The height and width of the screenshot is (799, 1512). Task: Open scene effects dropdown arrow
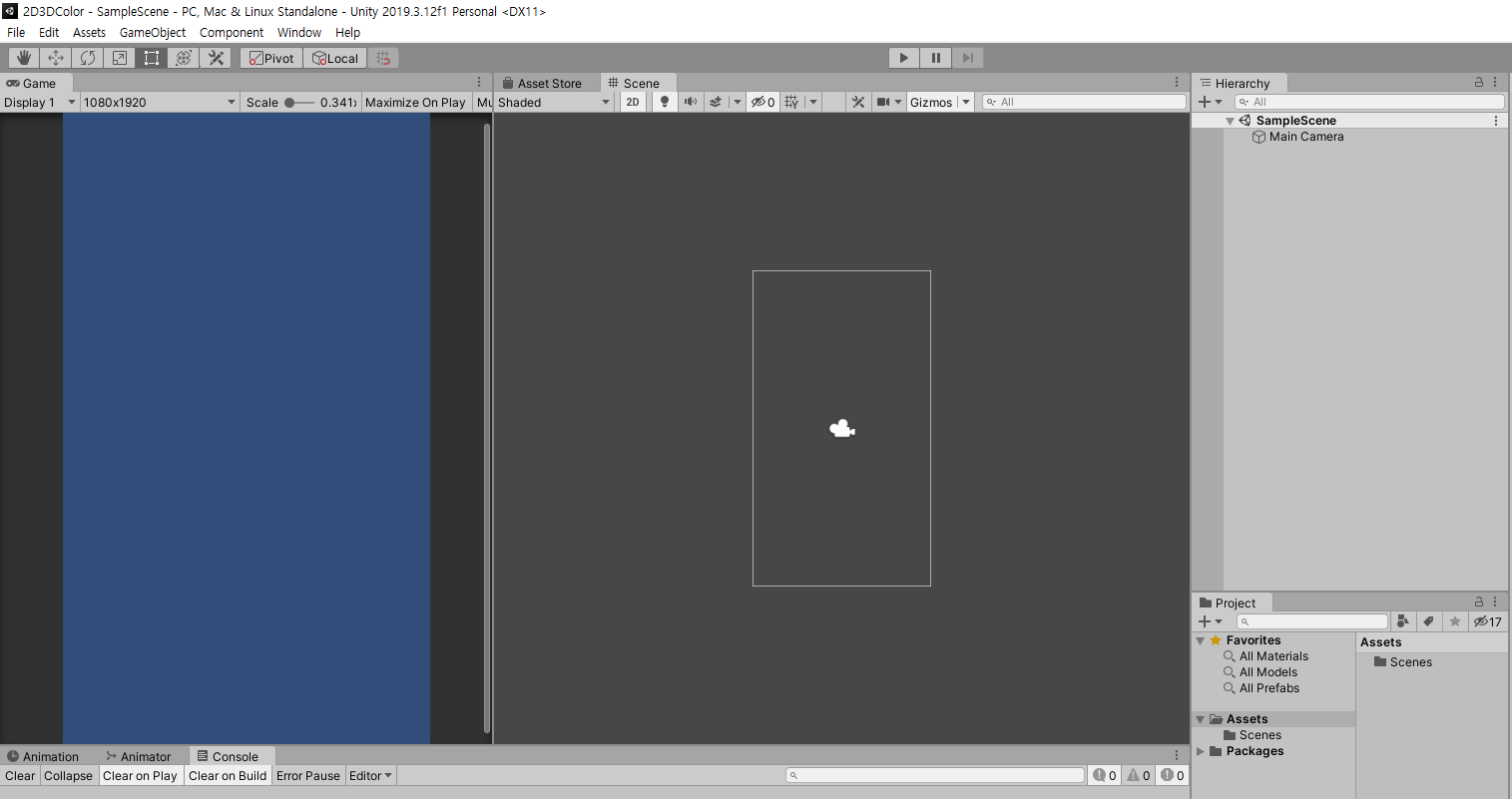coord(738,102)
